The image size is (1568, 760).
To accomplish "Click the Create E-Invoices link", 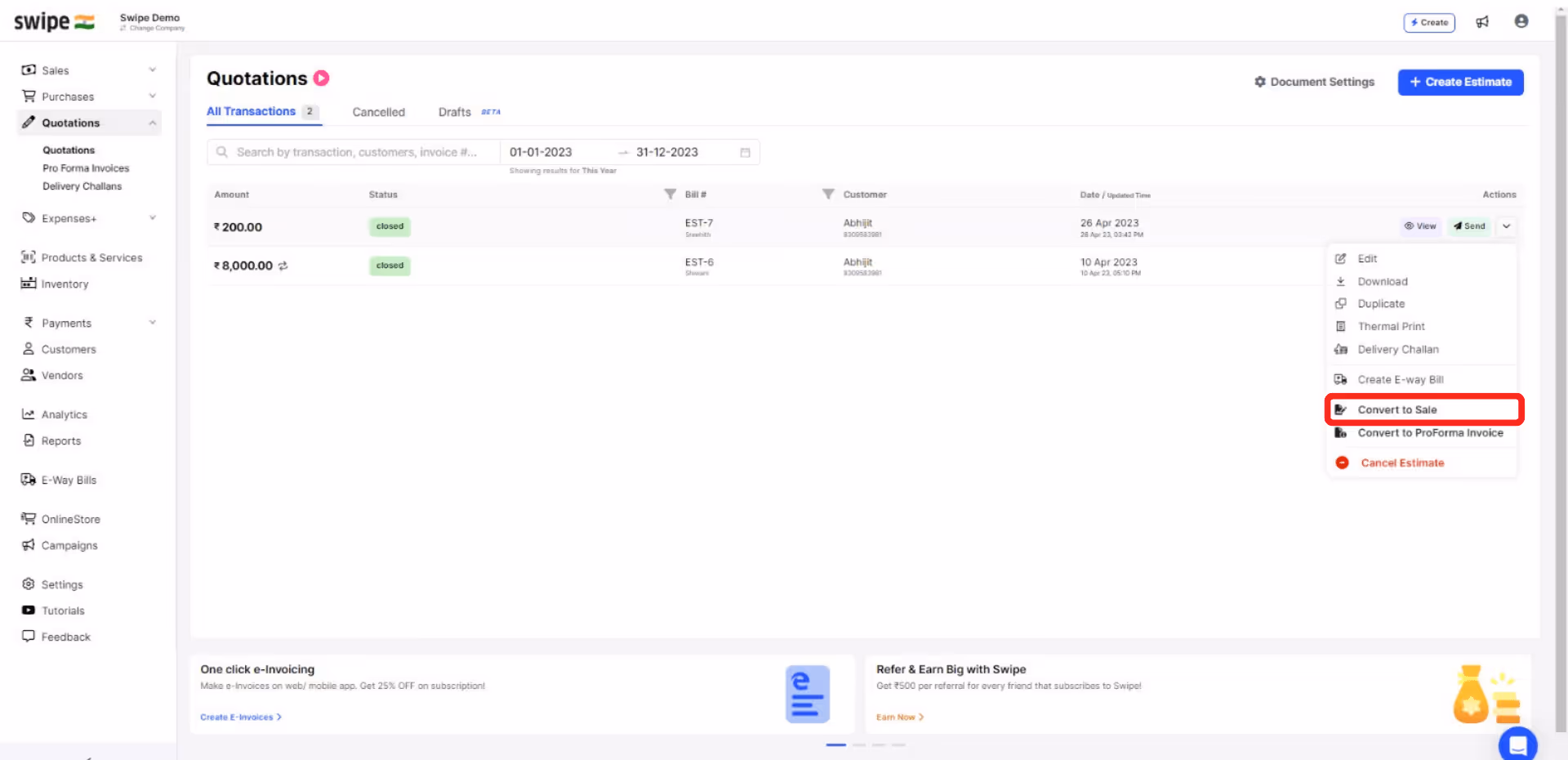I will click(241, 718).
